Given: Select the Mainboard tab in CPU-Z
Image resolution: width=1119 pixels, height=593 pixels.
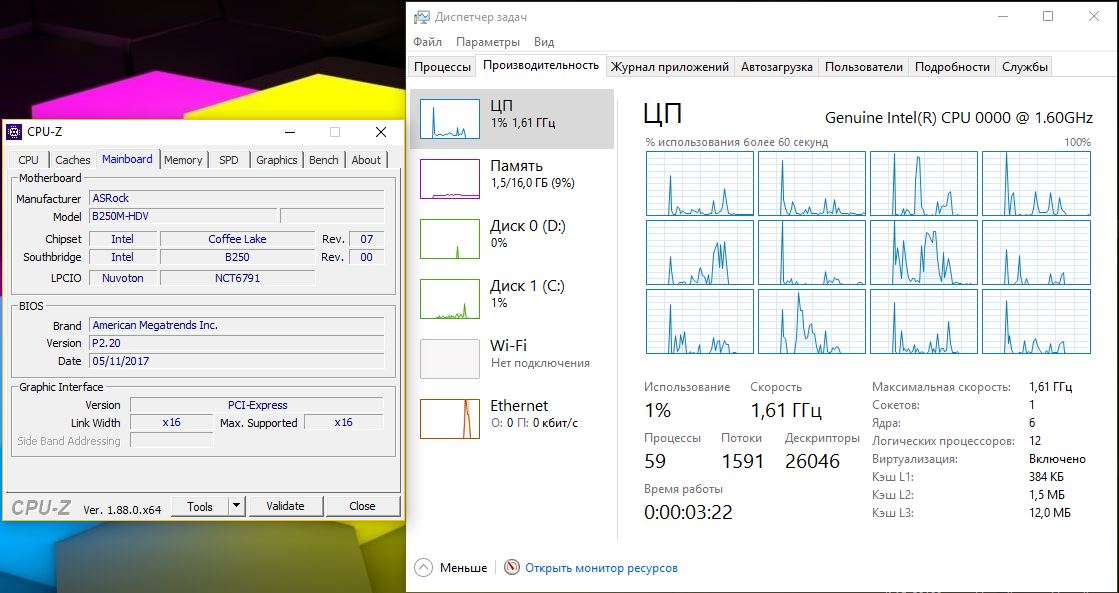Looking at the screenshot, I should coord(127,158).
